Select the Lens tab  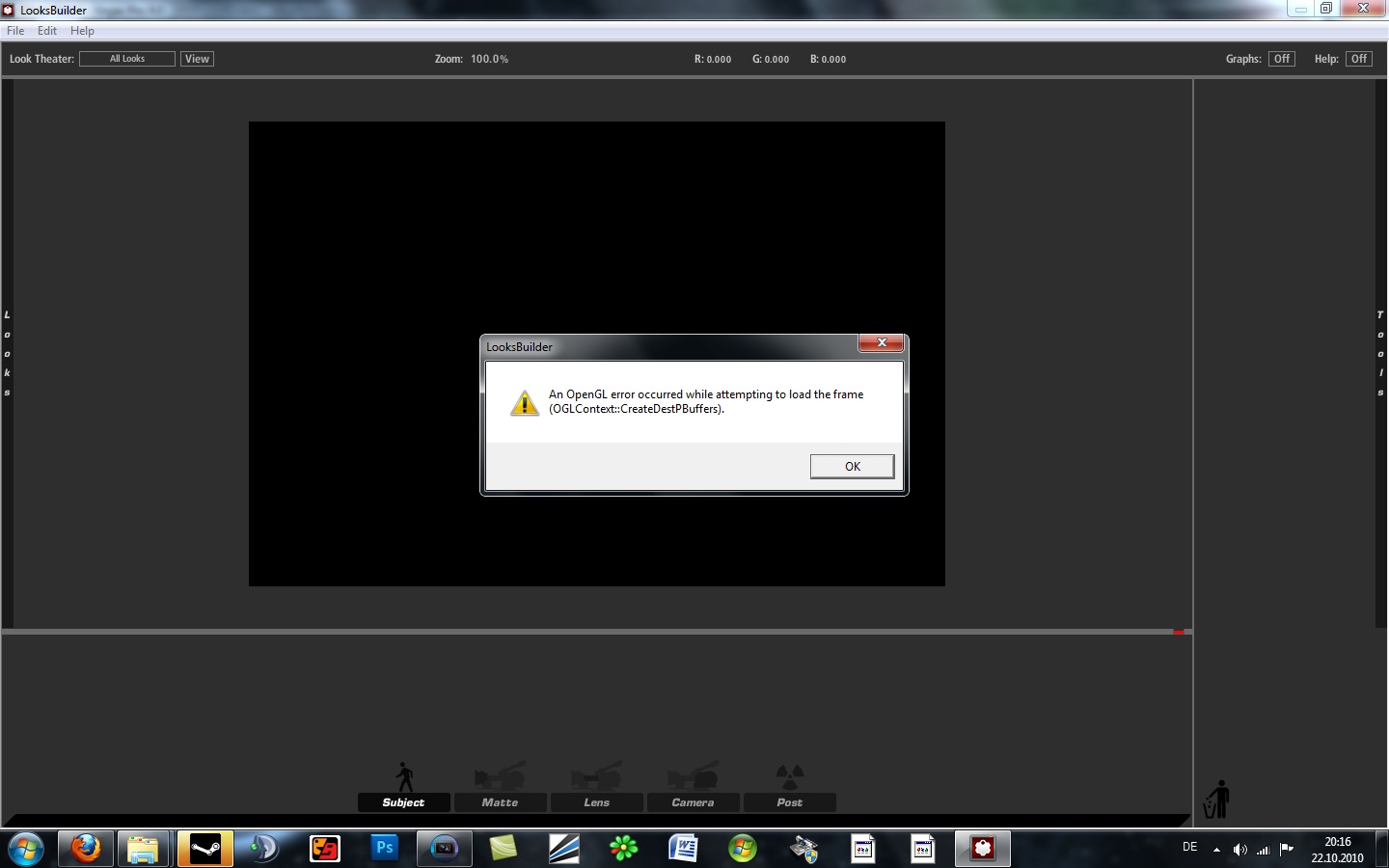596,802
